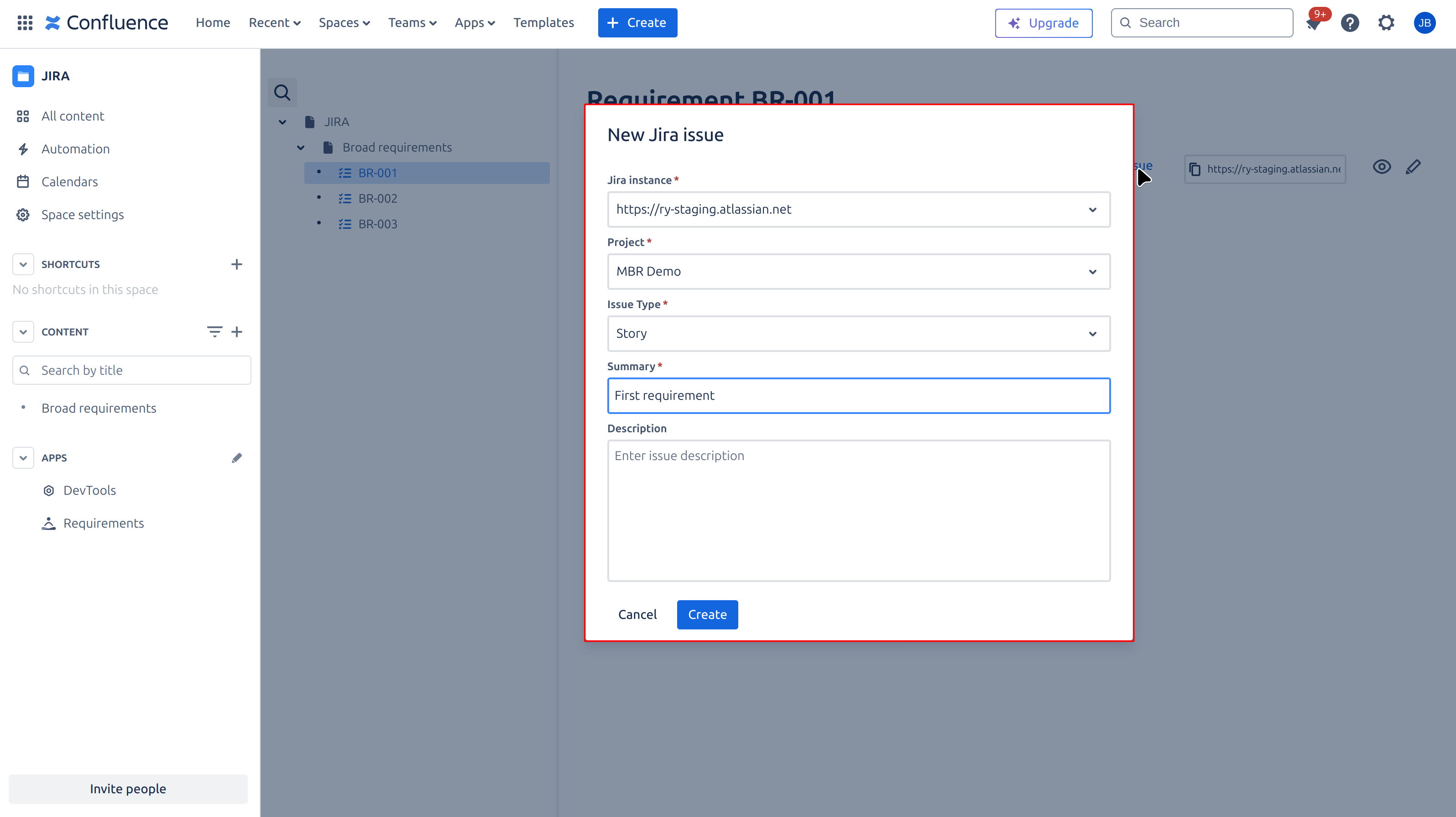Open JIRA root page in tree
Screen dimensions: 1456x817
[x=336, y=121]
